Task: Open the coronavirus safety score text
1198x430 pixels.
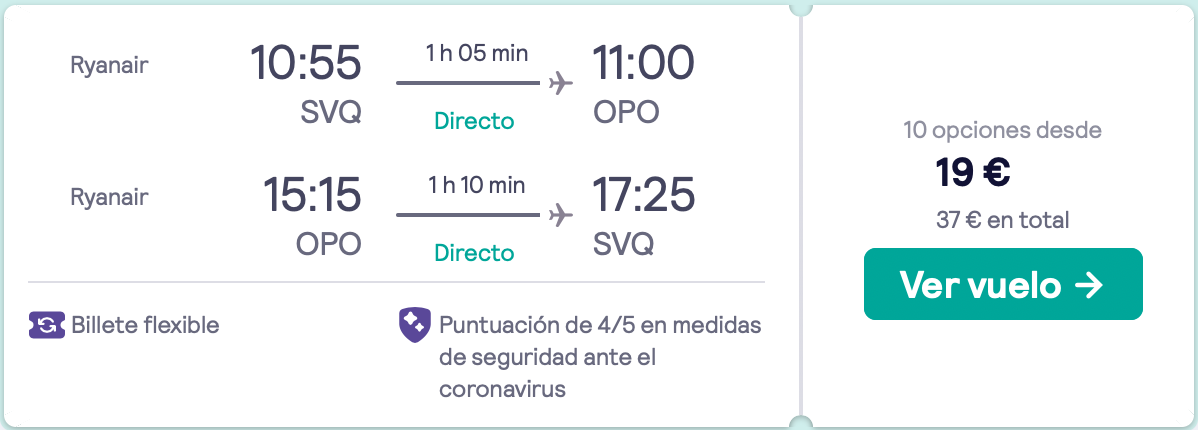Action: point(601,357)
